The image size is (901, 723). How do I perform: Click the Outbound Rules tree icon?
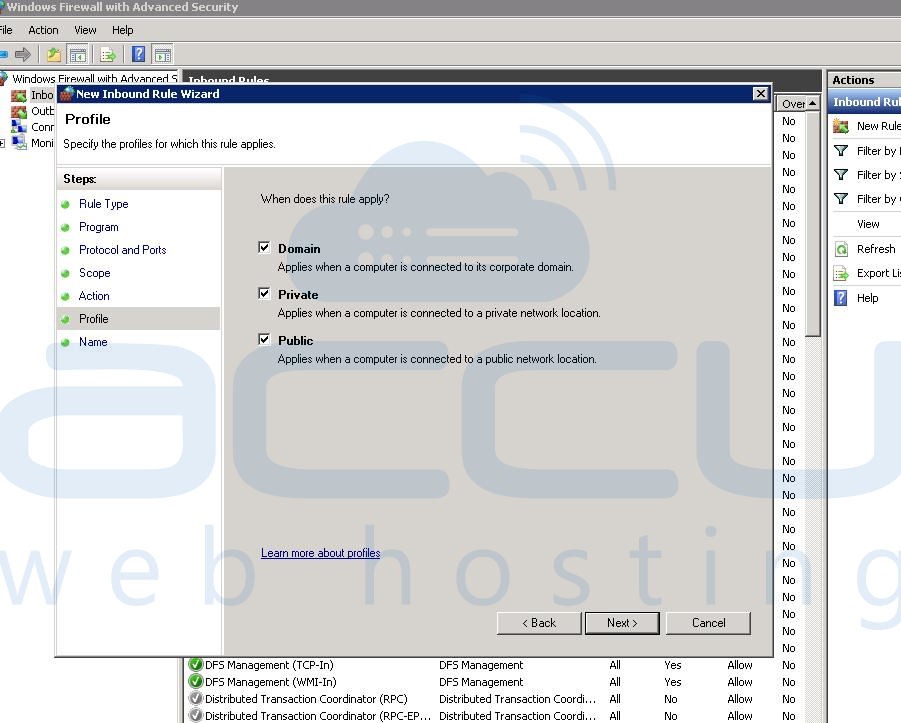click(19, 111)
